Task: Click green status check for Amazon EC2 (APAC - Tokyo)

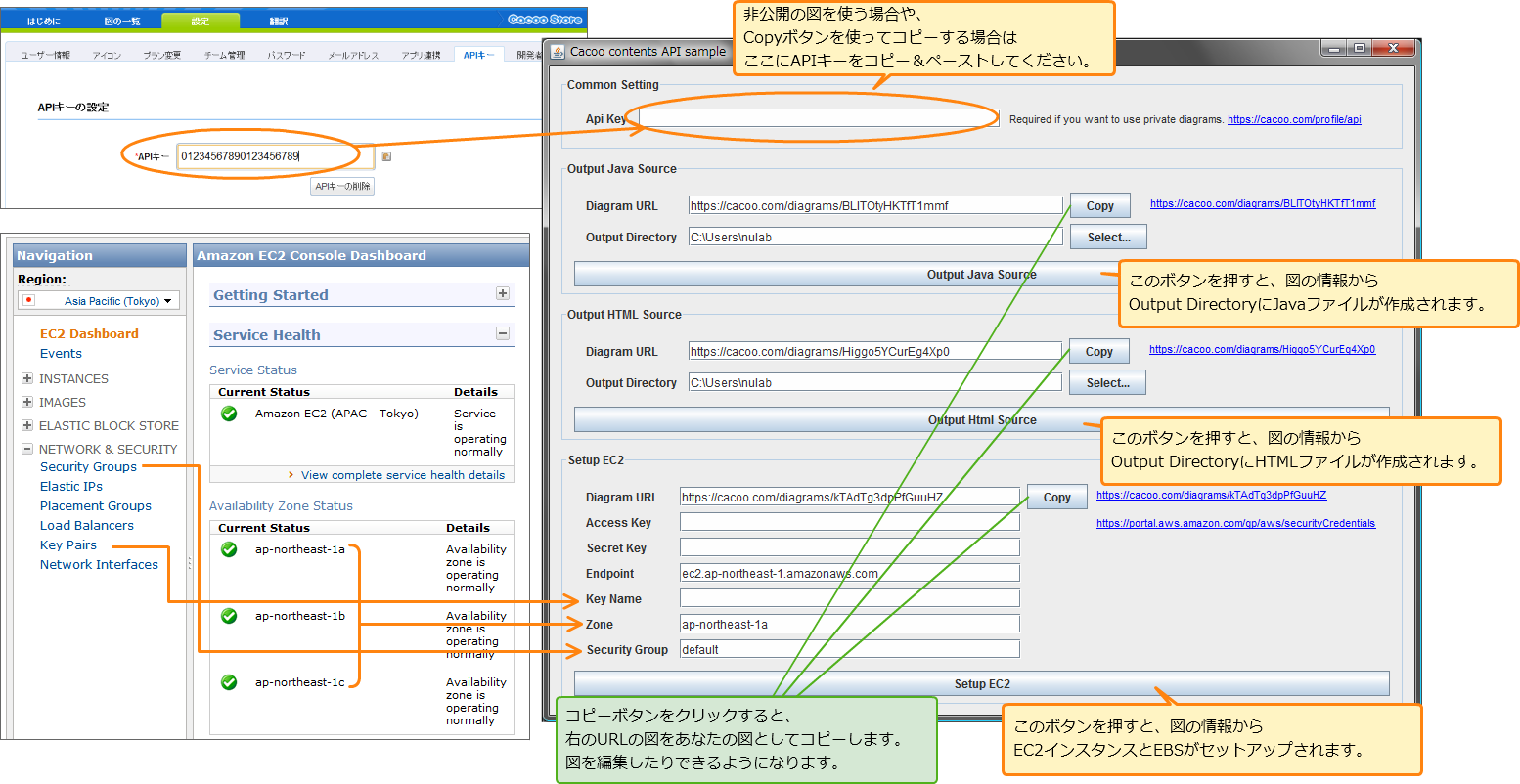Action: (x=229, y=414)
